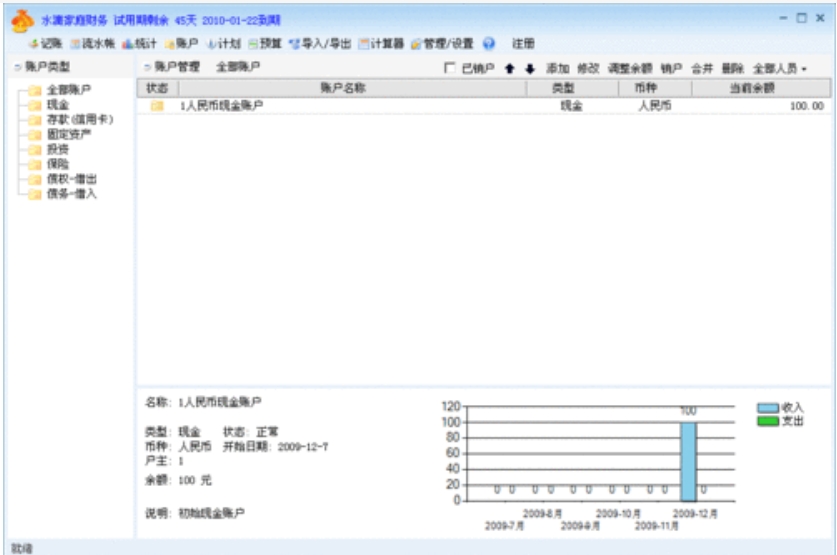This screenshot has width=837, height=555.
Task: Click the 调整余额 adjust balance button
Action: tap(630, 68)
